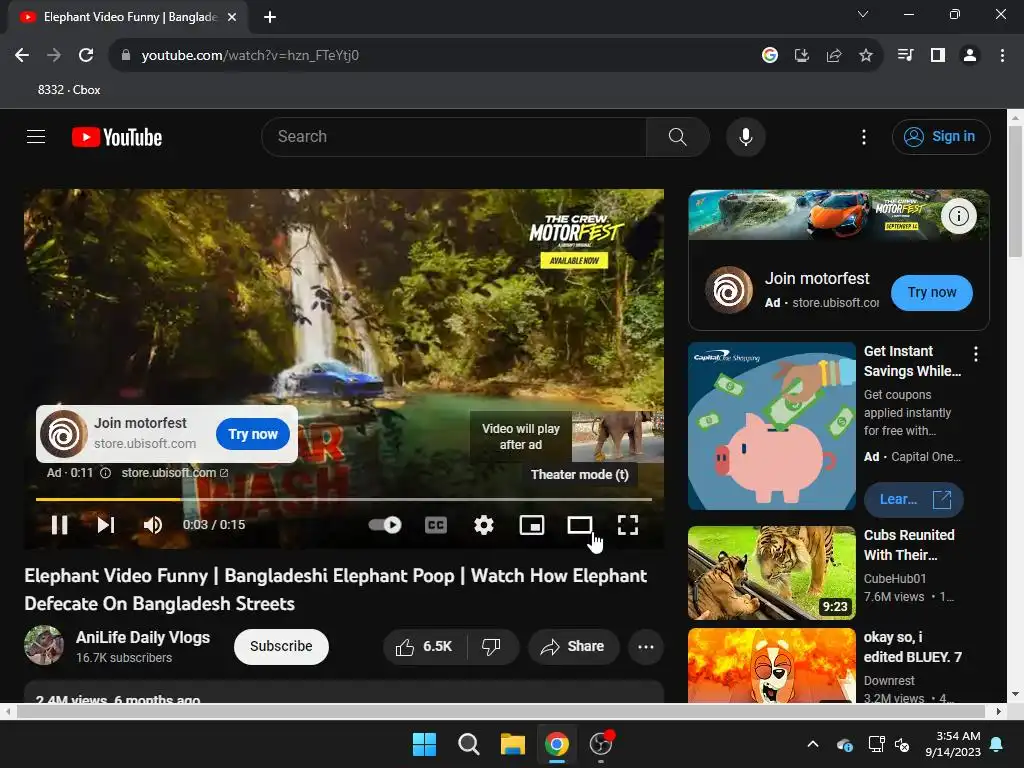Click Learn more on Capital One ad

point(914,500)
